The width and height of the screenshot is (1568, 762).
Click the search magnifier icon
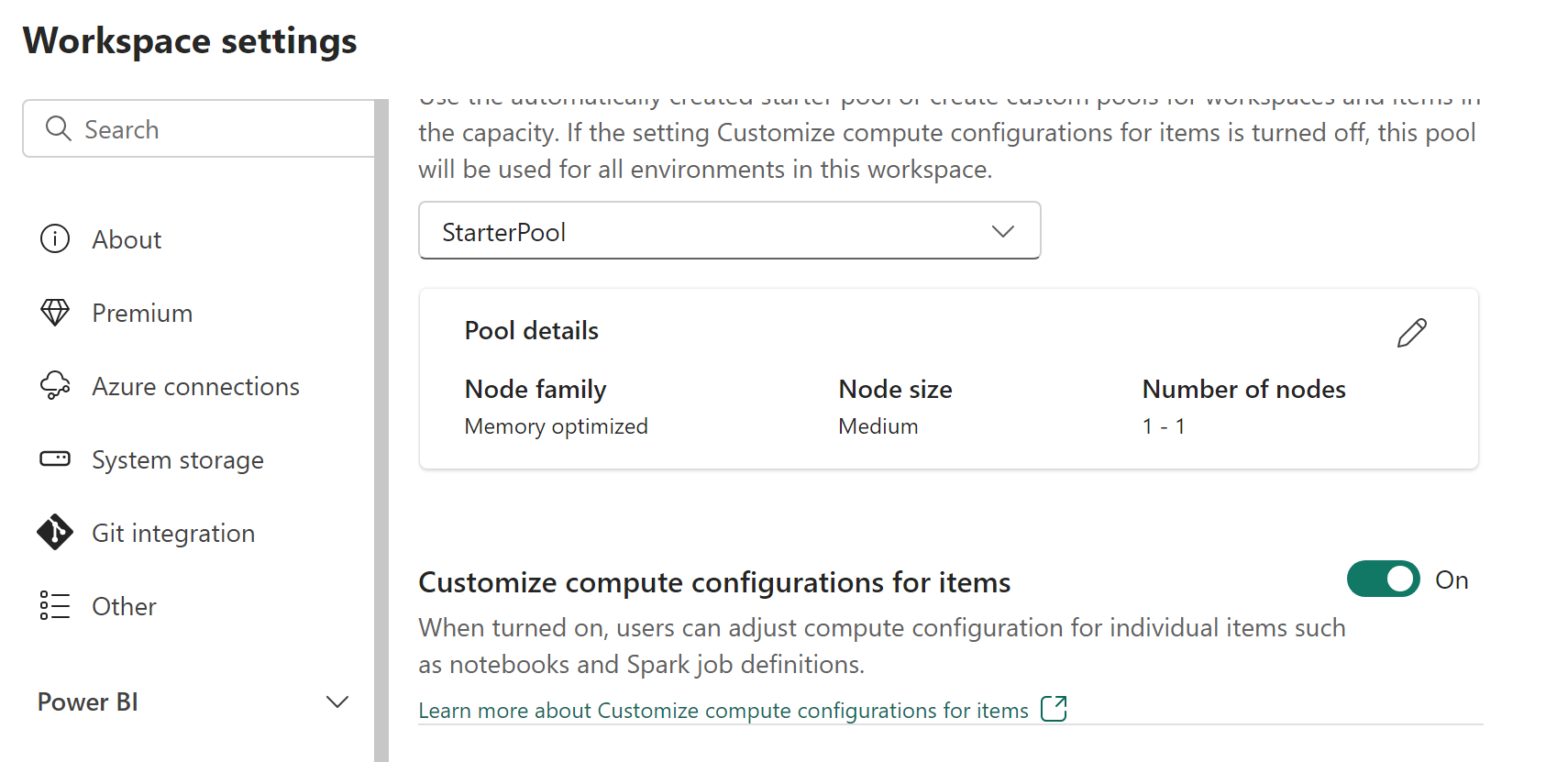(59, 129)
